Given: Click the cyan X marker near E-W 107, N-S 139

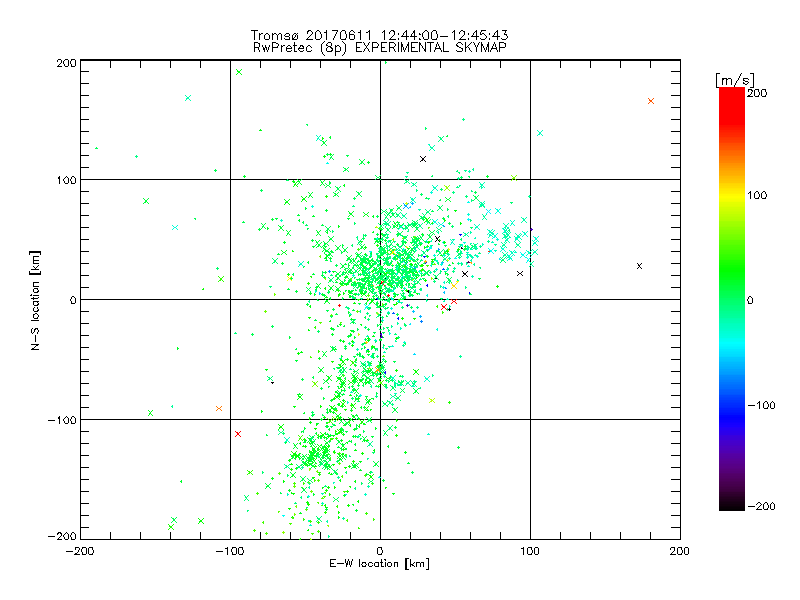Looking at the screenshot, I should tap(540, 133).
